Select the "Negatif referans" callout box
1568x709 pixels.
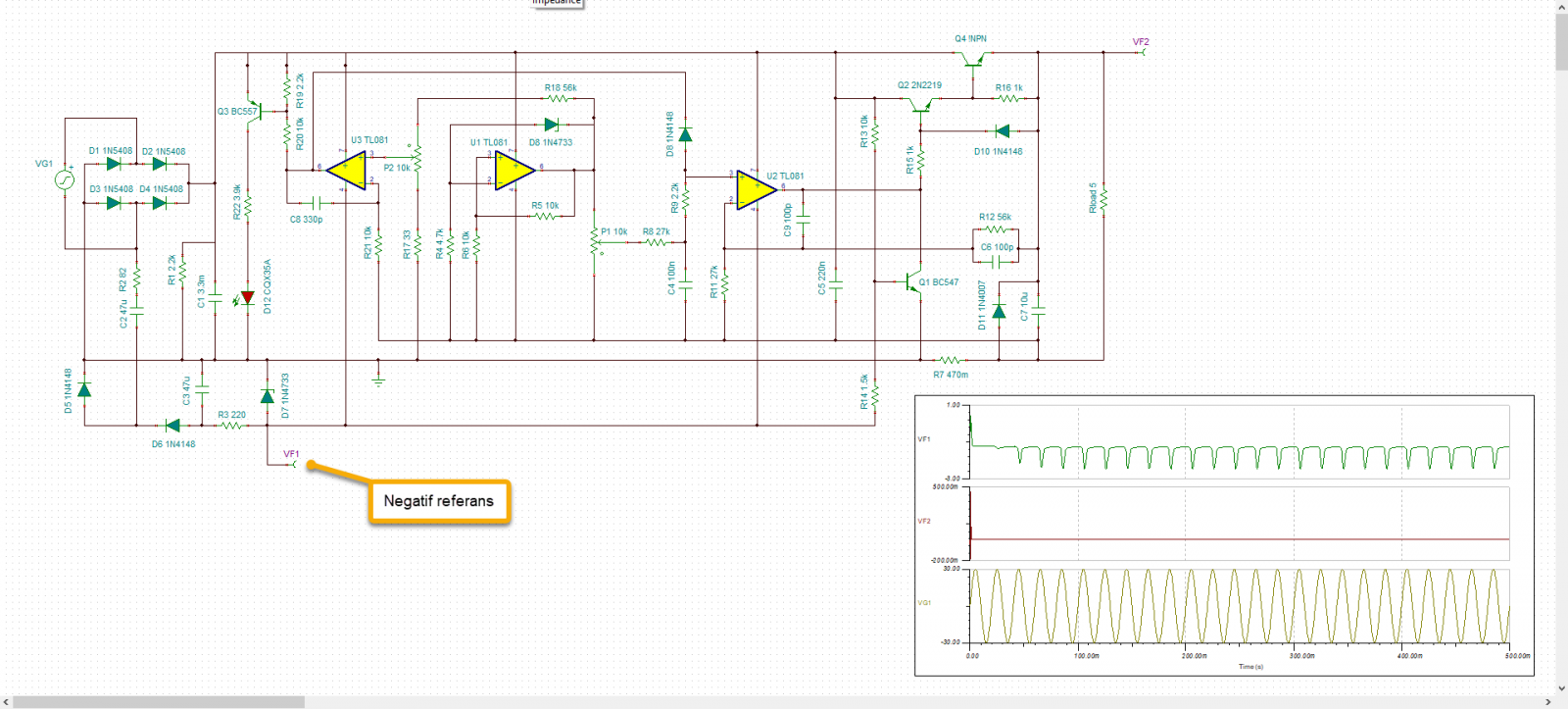pos(439,501)
